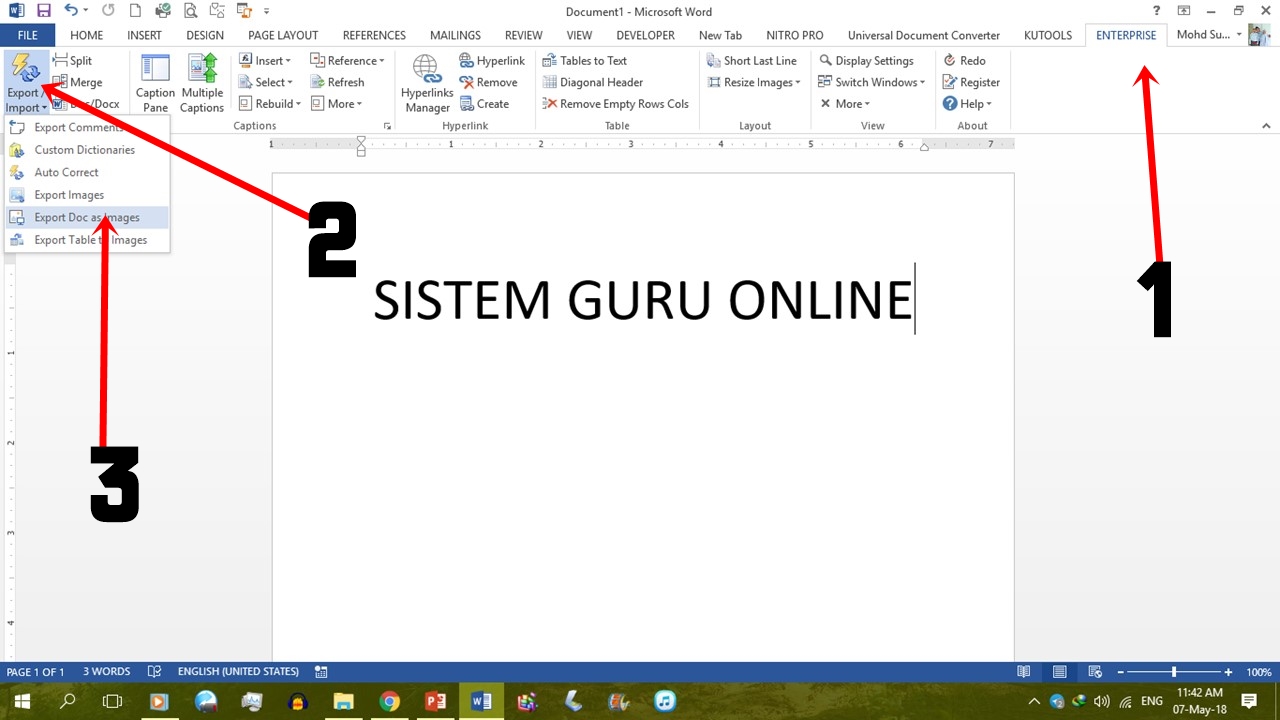Screen dimensions: 1280x720
Task: Switch to the PAGE LAYOUT tab
Action: click(x=283, y=35)
